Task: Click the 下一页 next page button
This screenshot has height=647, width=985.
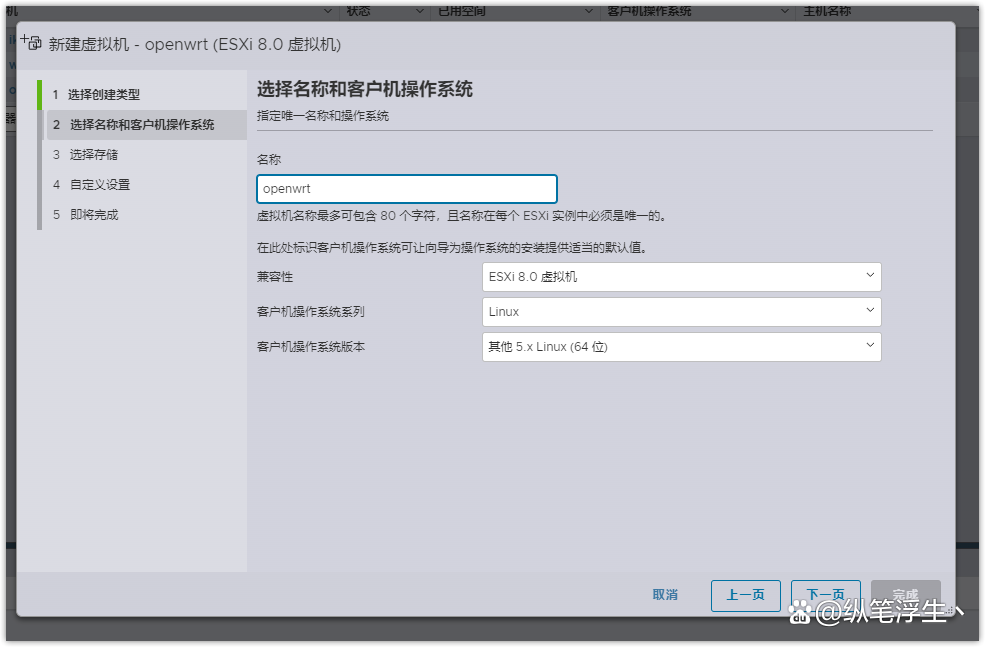Action: click(x=825, y=595)
